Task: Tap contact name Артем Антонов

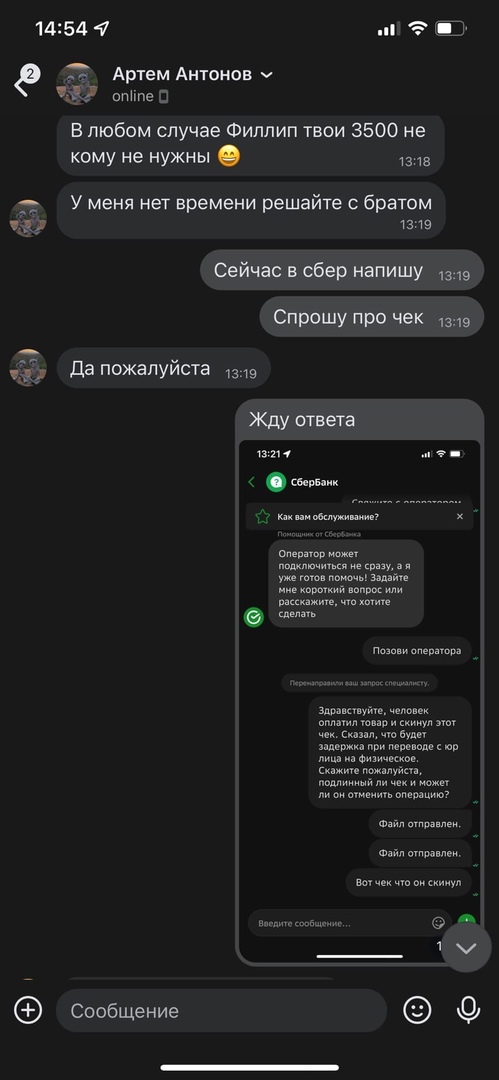Action: [x=182, y=74]
